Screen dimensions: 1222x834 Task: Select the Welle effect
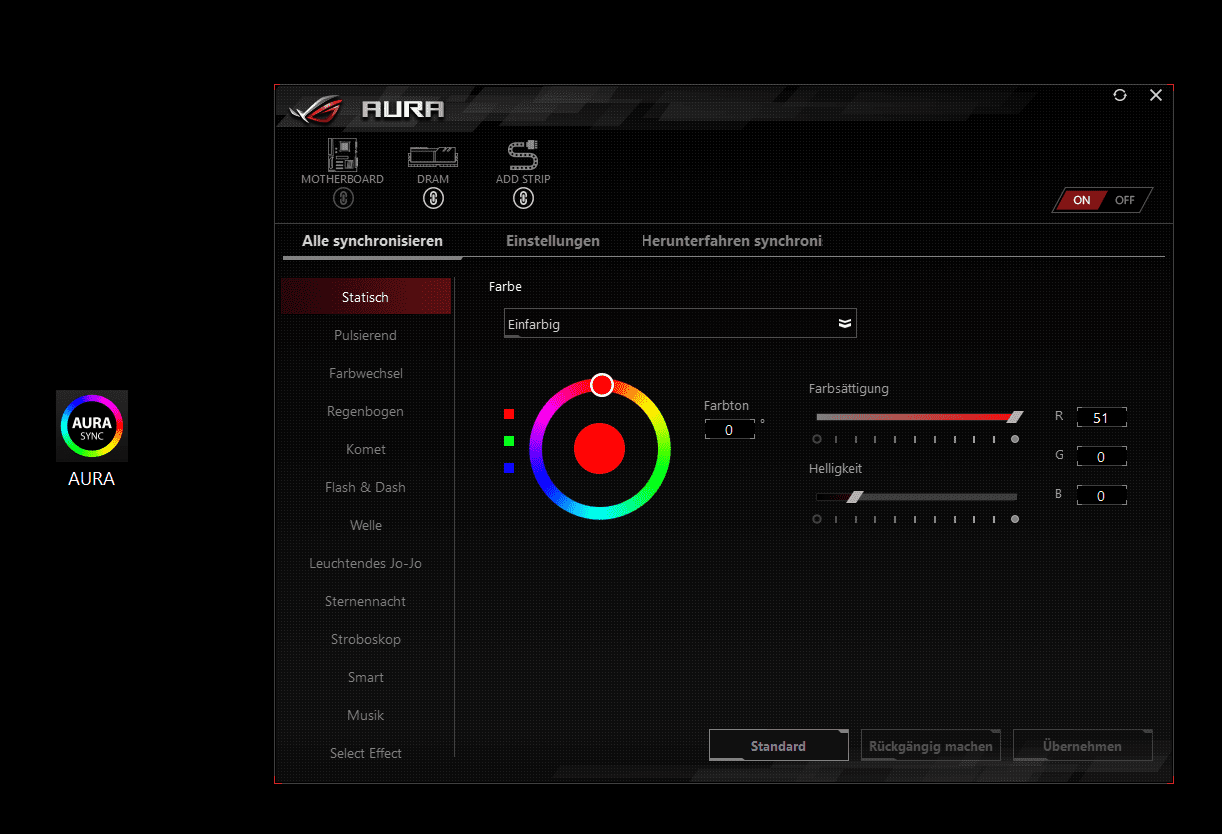tap(366, 525)
